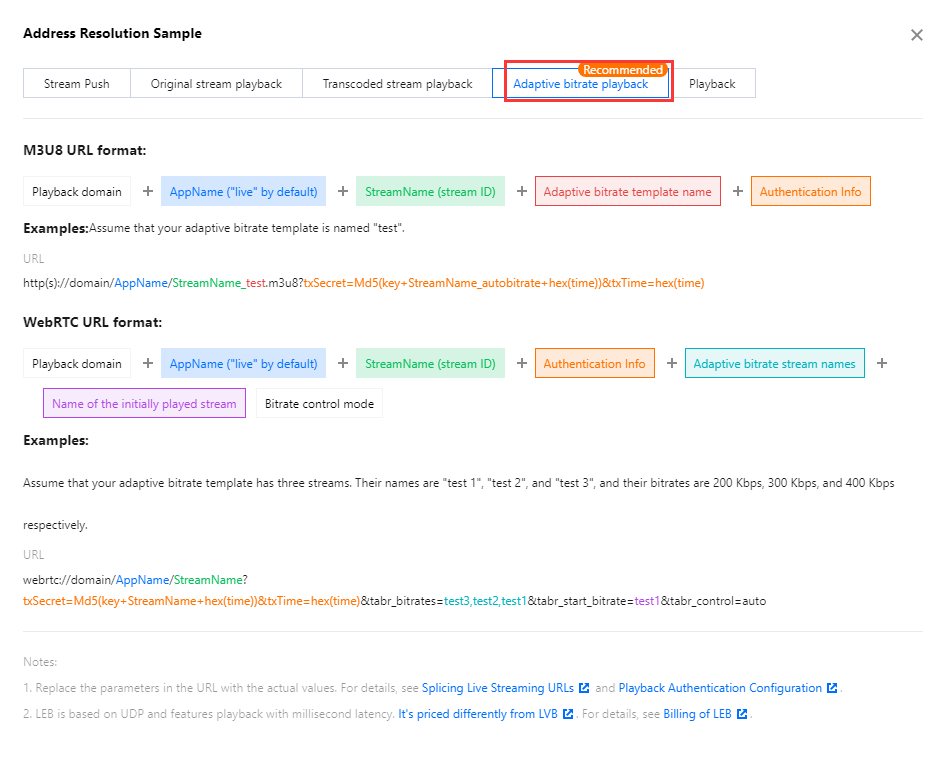Viewport: 944px width, 771px height.
Task: Click the external icon beside Billing of LEB
Action: pos(742,714)
